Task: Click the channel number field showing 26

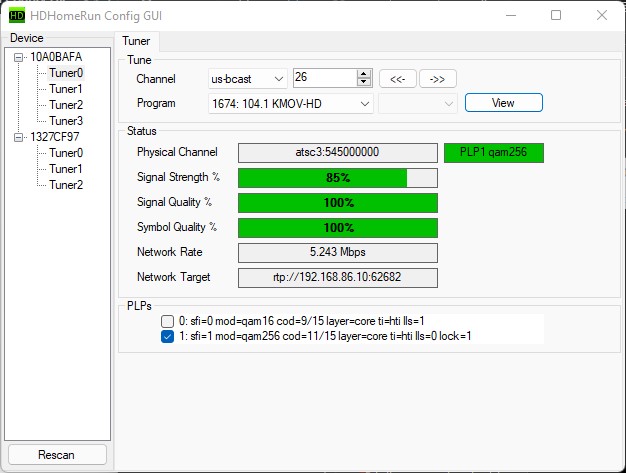Action: click(x=325, y=78)
